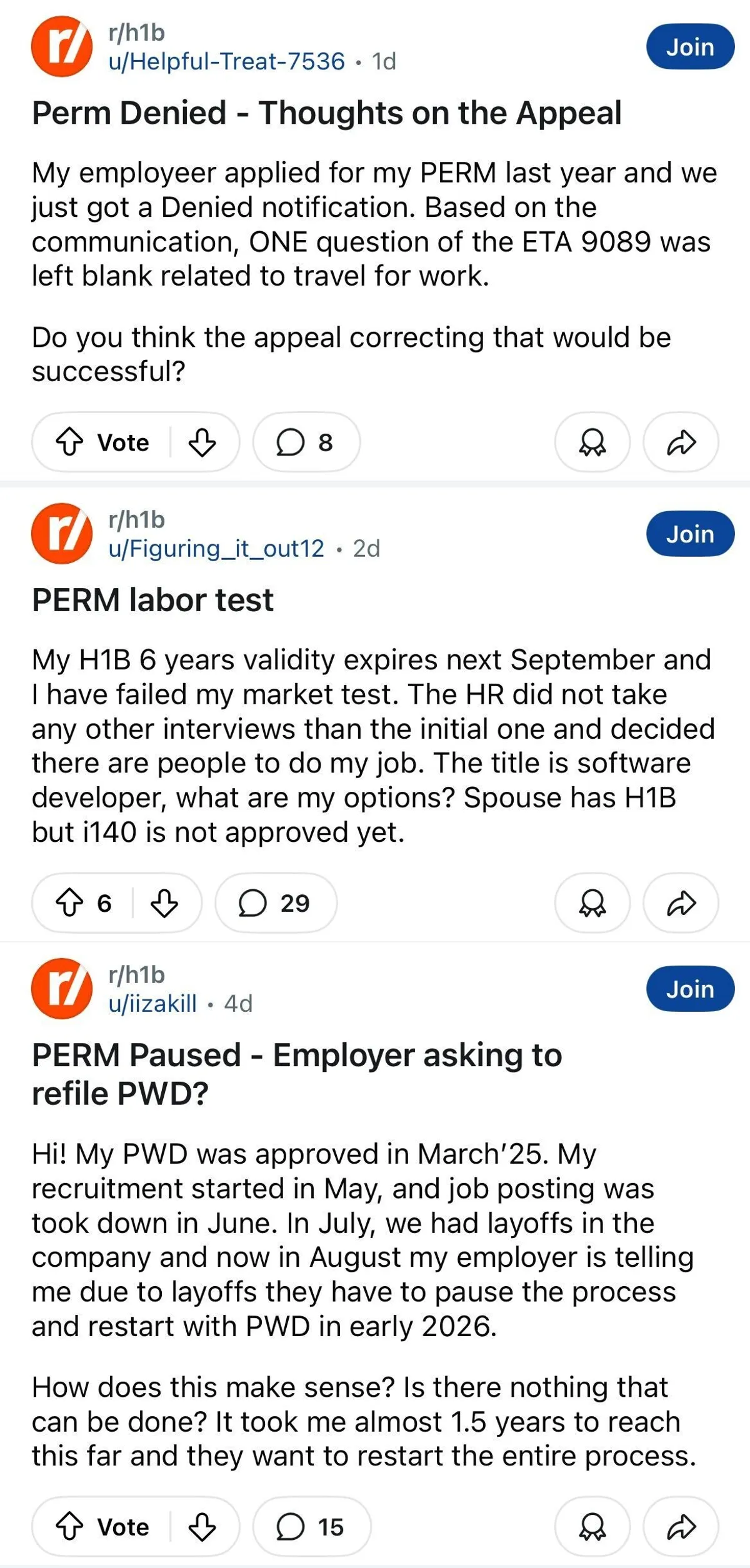
Task: Downvote the 'PERM Paused' post
Action: [x=202, y=1526]
